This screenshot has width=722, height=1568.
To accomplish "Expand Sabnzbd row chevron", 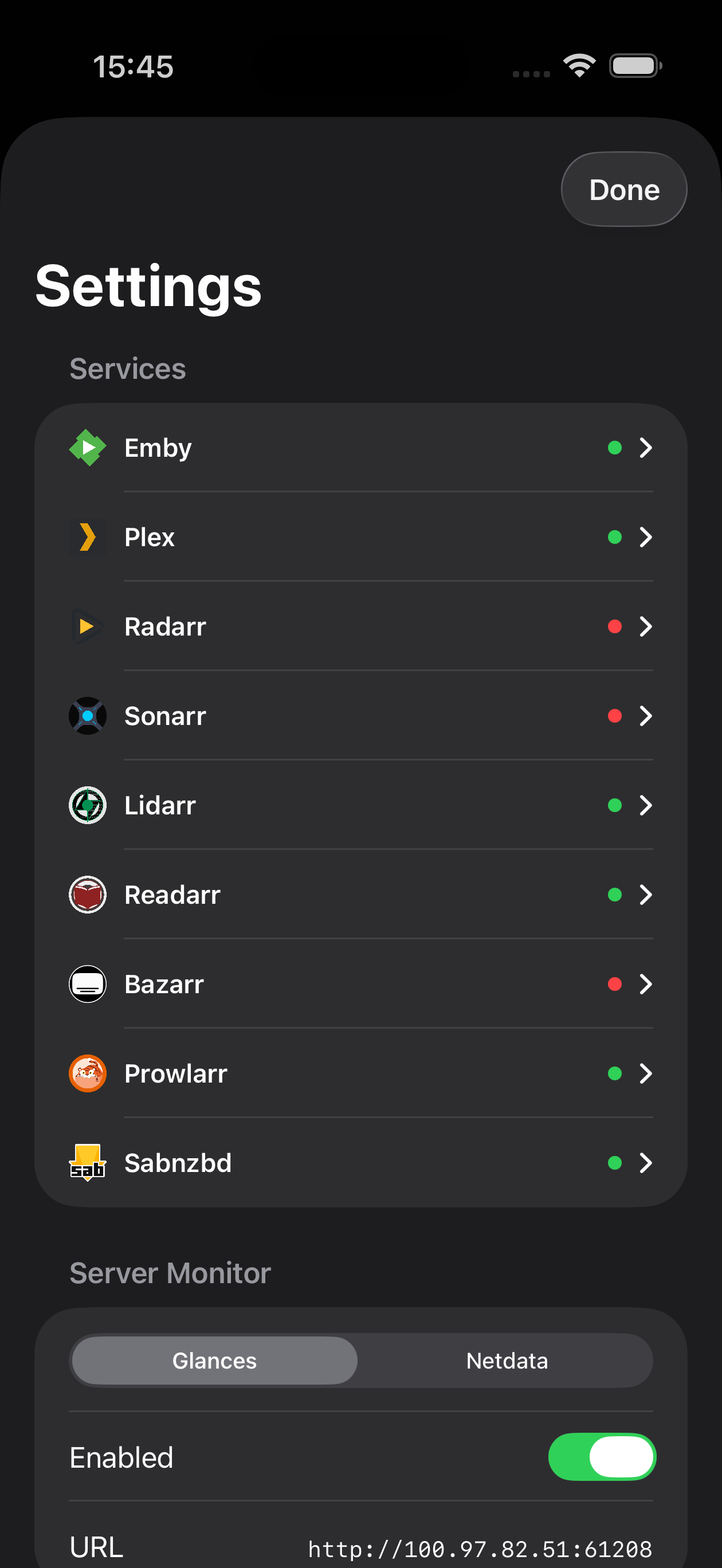I will pyautogui.click(x=646, y=1163).
